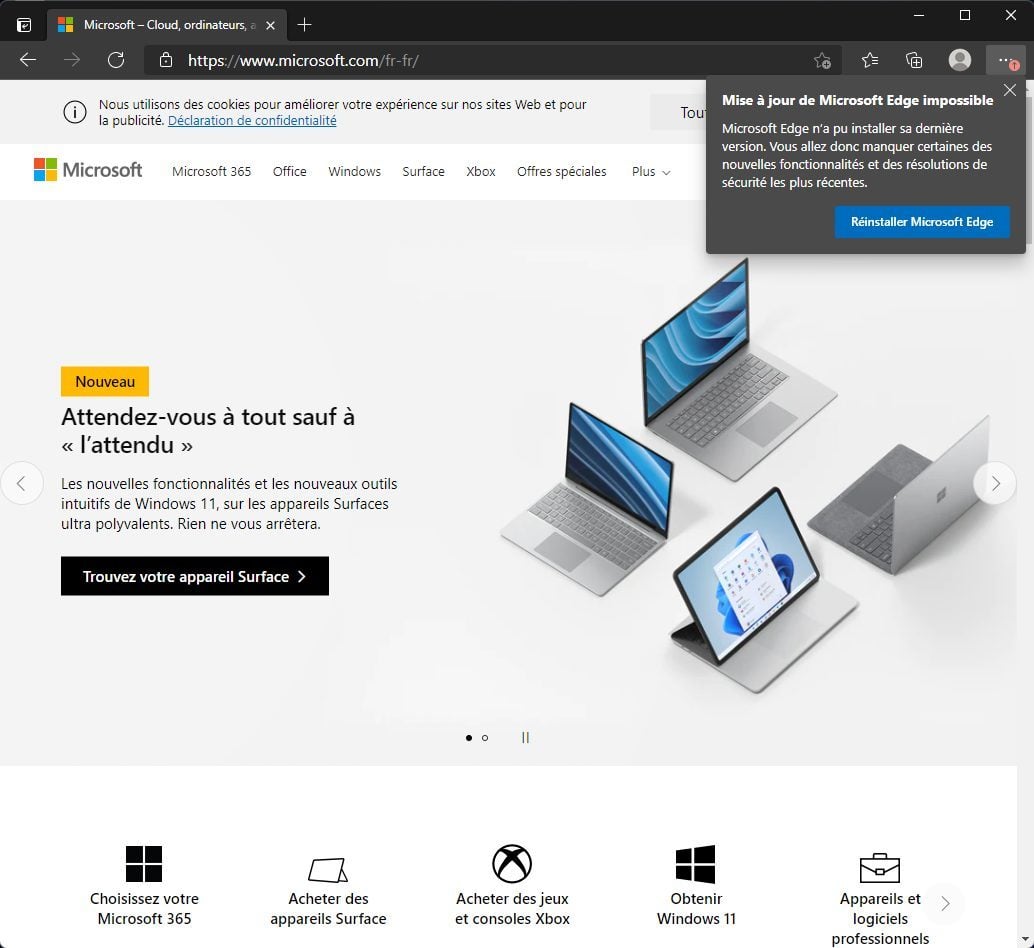This screenshot has height=948, width=1034.
Task: Click the Microsoft favicon on the tab
Action: [65, 25]
